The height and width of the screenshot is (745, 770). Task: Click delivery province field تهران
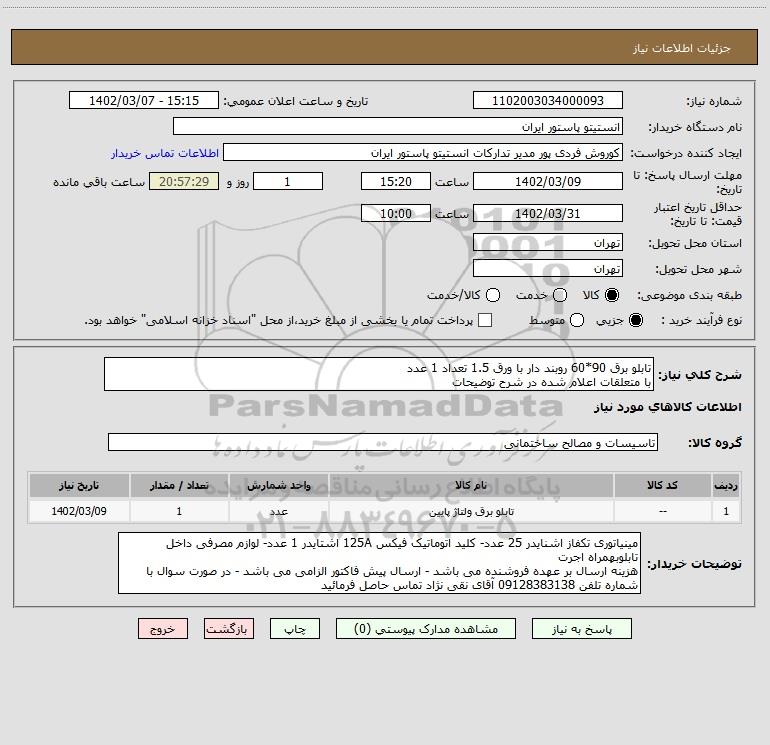coord(548,242)
